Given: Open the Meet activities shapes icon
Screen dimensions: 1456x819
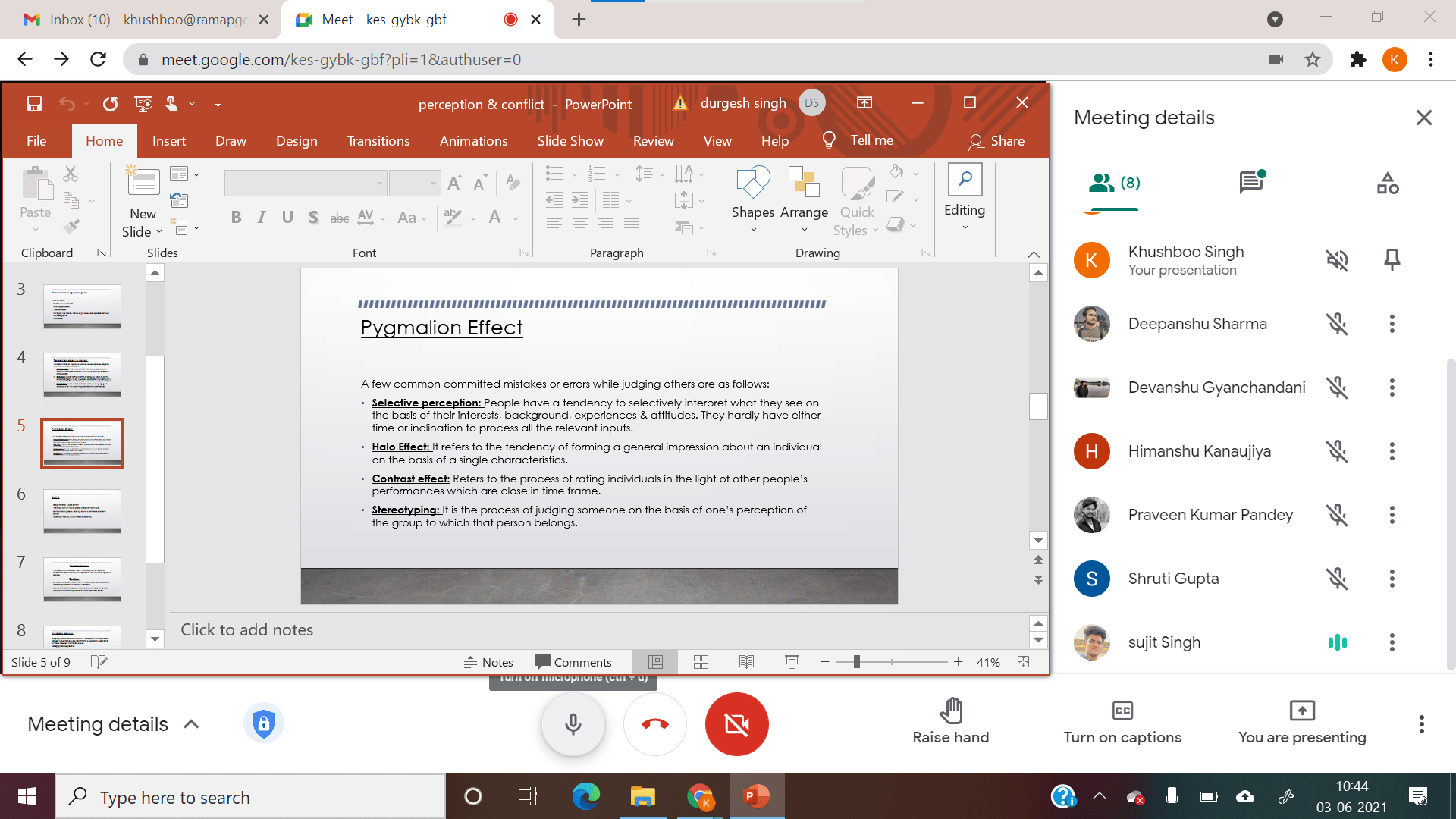Looking at the screenshot, I should tap(1387, 183).
